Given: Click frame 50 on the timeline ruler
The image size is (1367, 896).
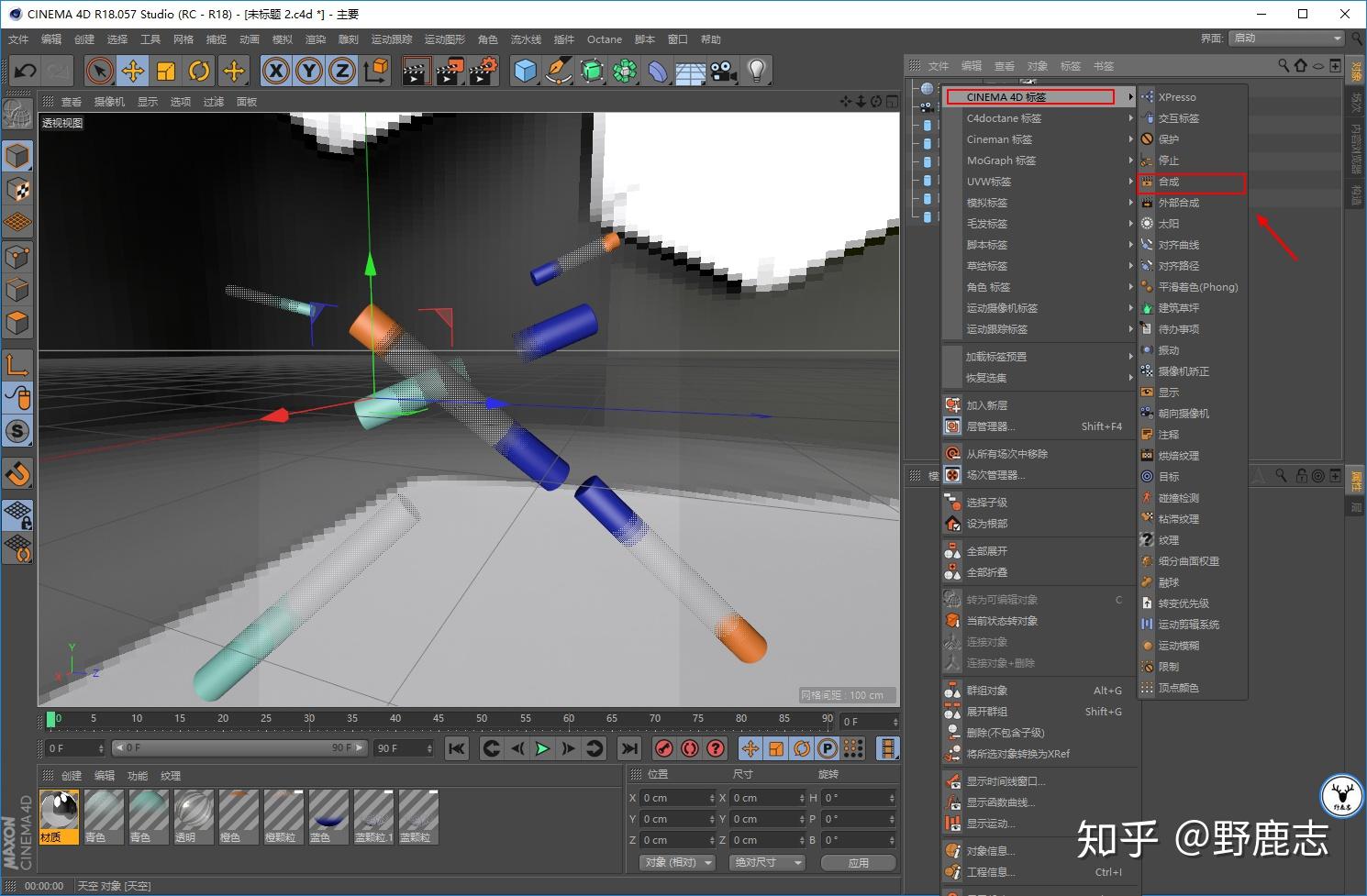Looking at the screenshot, I should 482,719.
